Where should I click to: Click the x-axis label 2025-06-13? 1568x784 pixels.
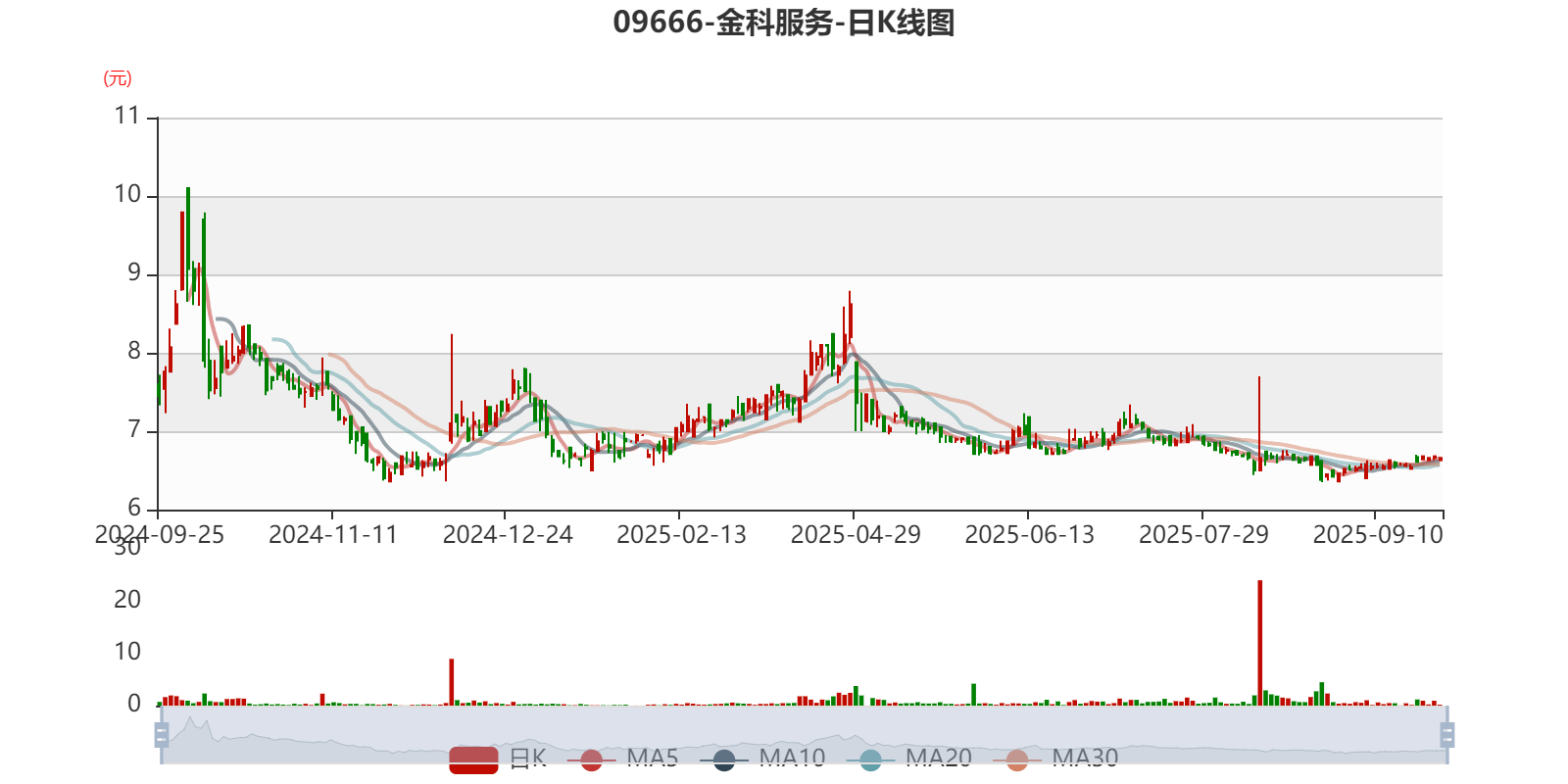coord(1029,534)
